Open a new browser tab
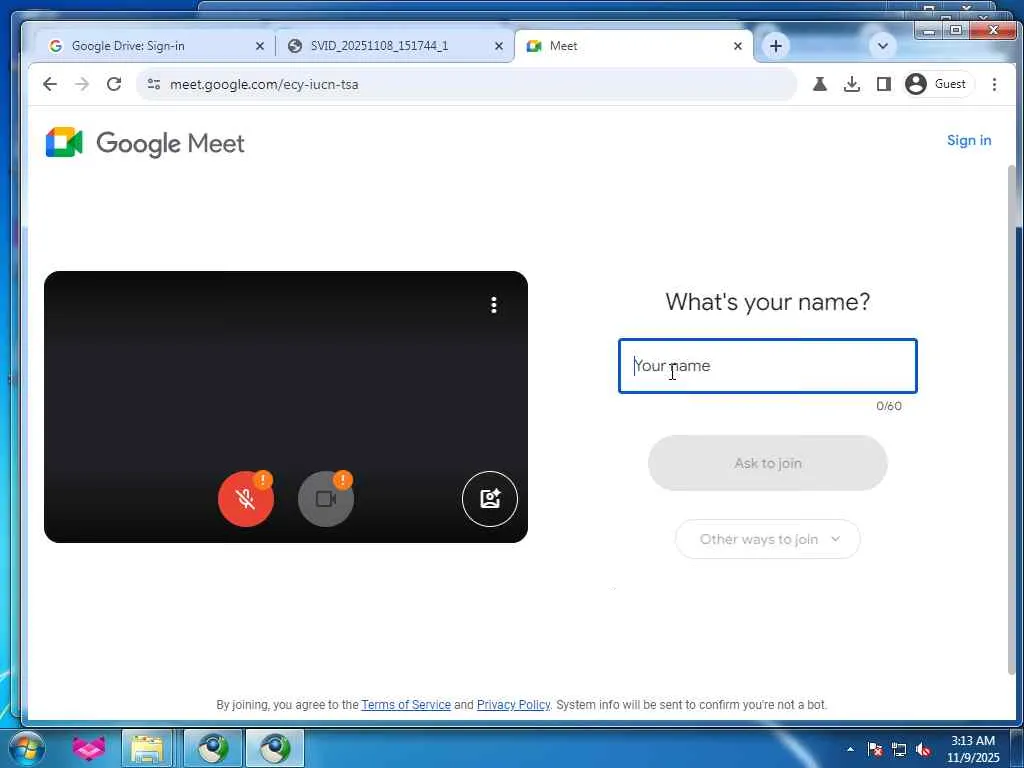 (x=775, y=46)
